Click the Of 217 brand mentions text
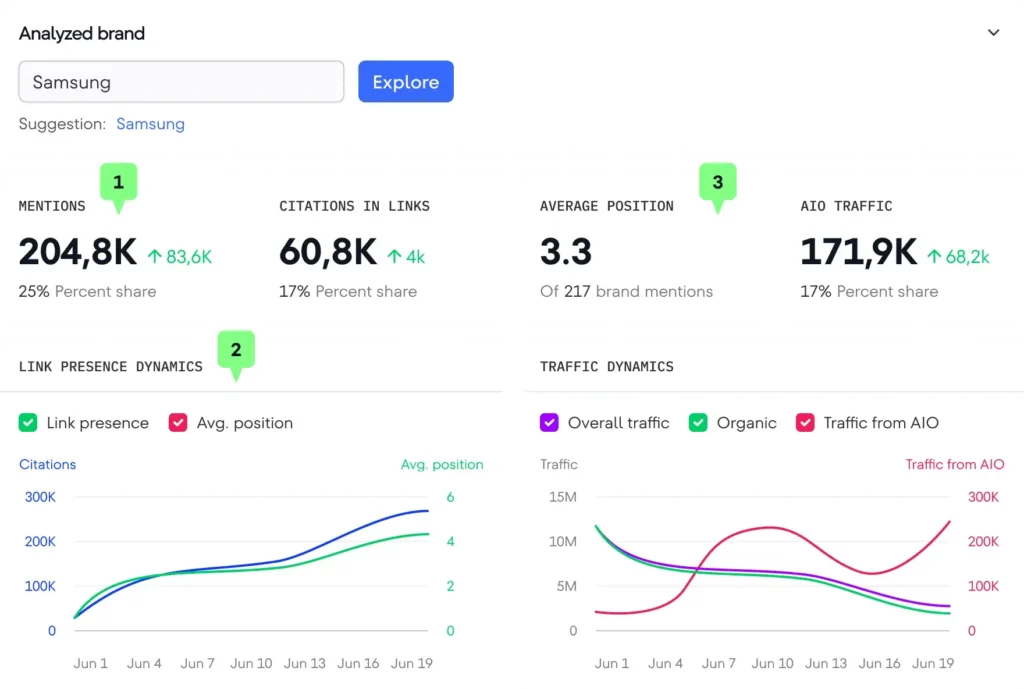The width and height of the screenshot is (1024, 689). click(626, 291)
